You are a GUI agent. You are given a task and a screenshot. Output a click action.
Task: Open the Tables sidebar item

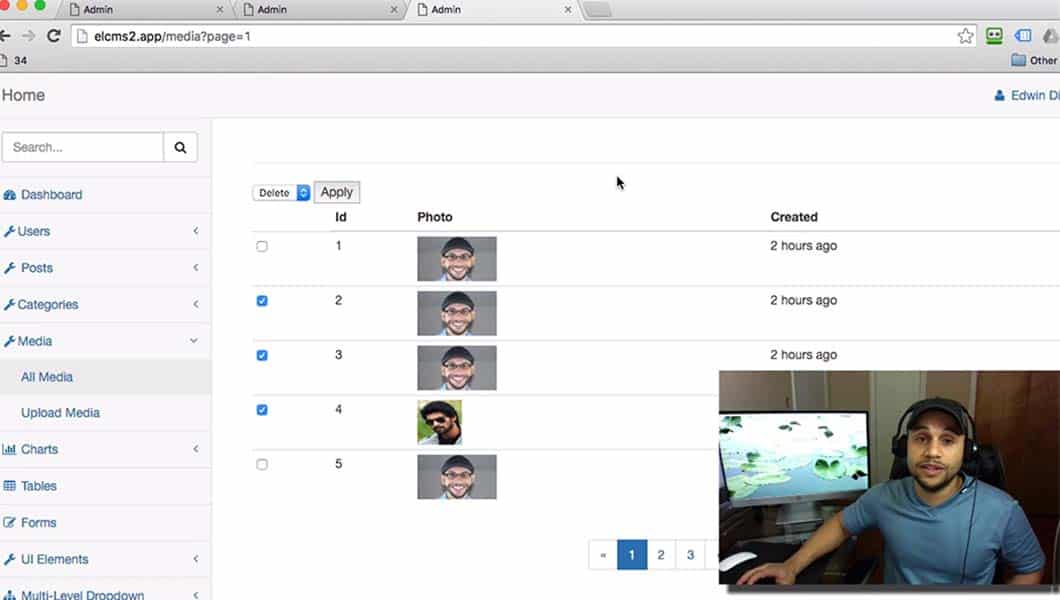(x=39, y=486)
